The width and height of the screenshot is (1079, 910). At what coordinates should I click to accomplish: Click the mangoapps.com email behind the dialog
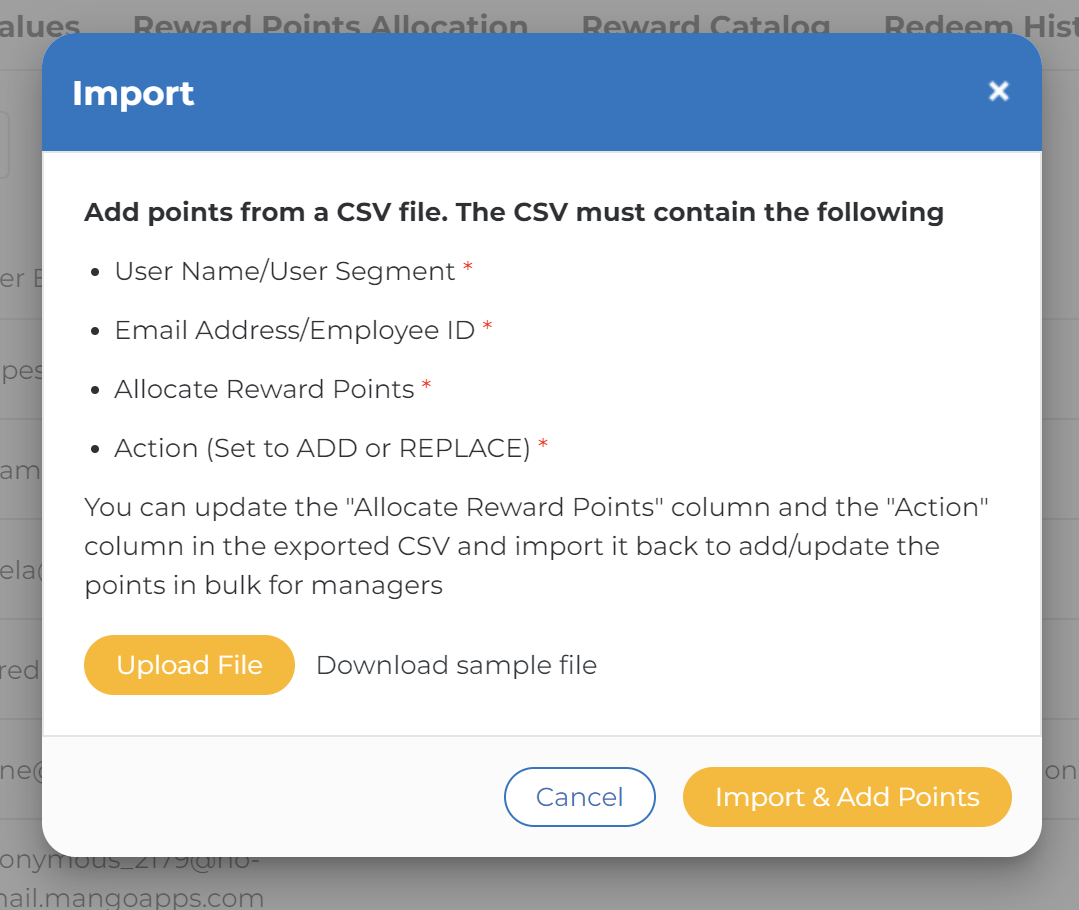coord(131,879)
